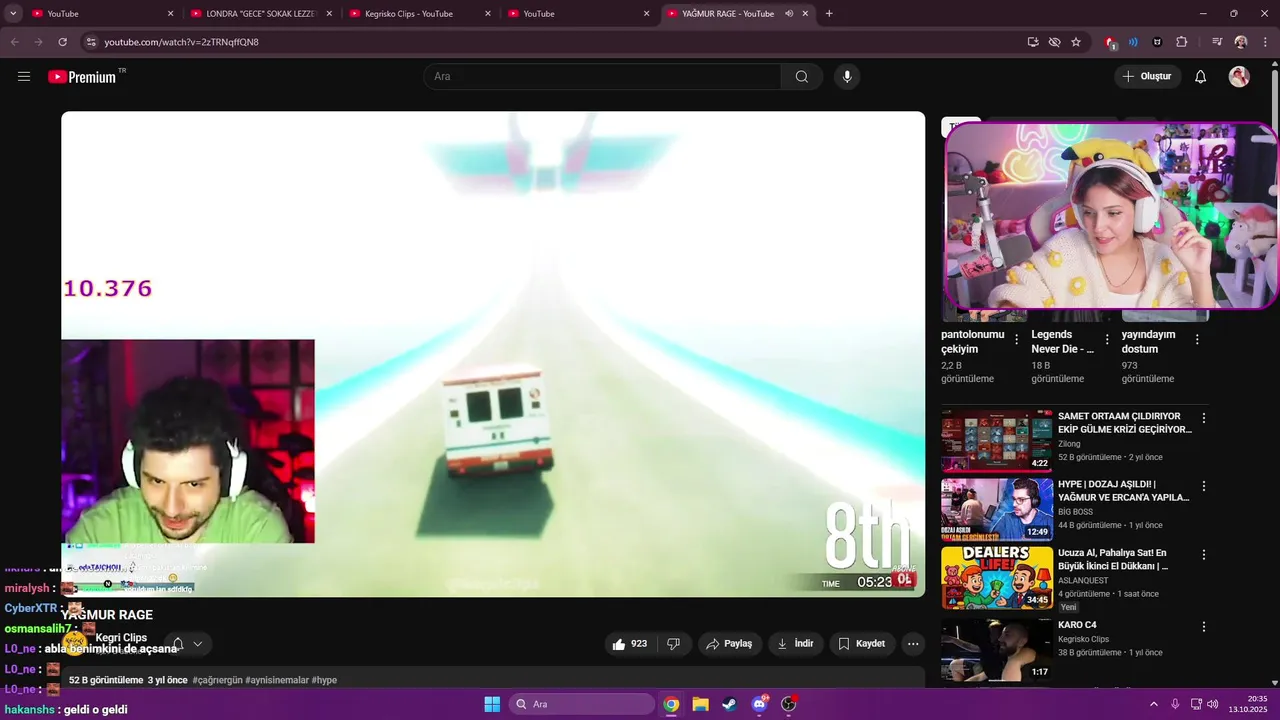Image resolution: width=1280 pixels, height=720 pixels.
Task: Bookmark this page with the star icon
Action: click(1076, 42)
